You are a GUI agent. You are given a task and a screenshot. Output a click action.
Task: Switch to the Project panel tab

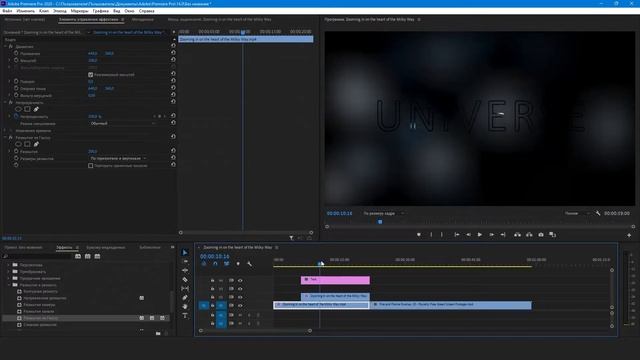pyautogui.click(x=24, y=247)
